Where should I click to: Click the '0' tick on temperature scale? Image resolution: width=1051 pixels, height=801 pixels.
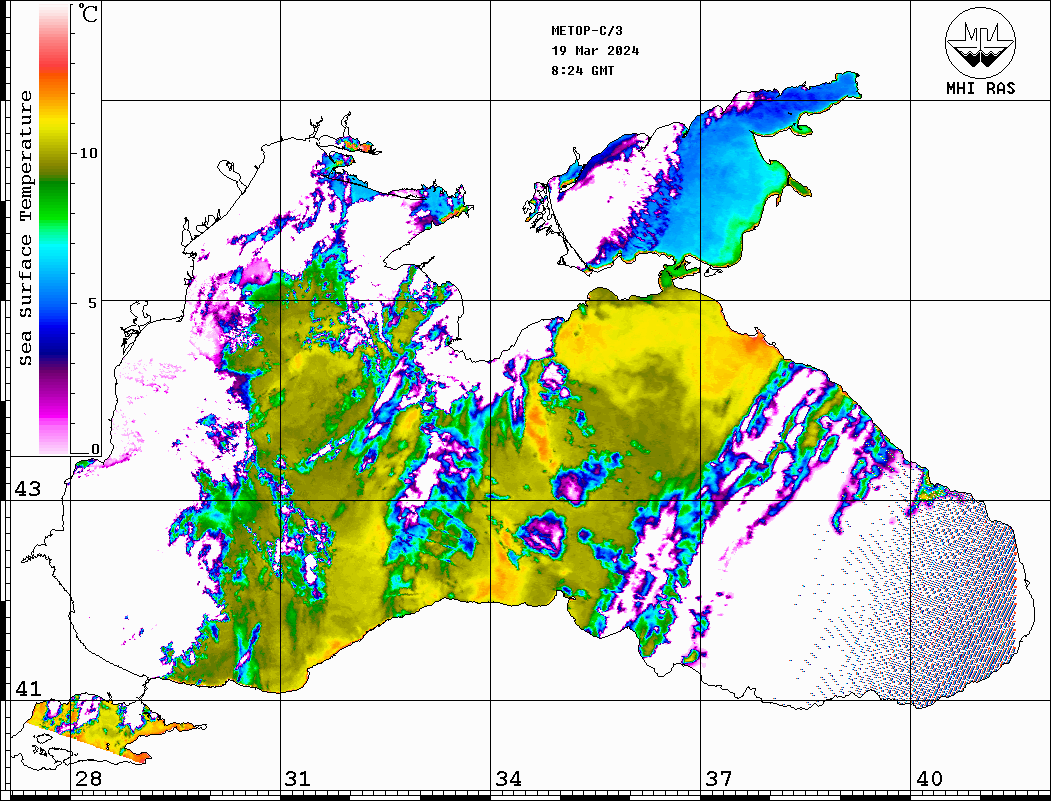(x=95, y=449)
